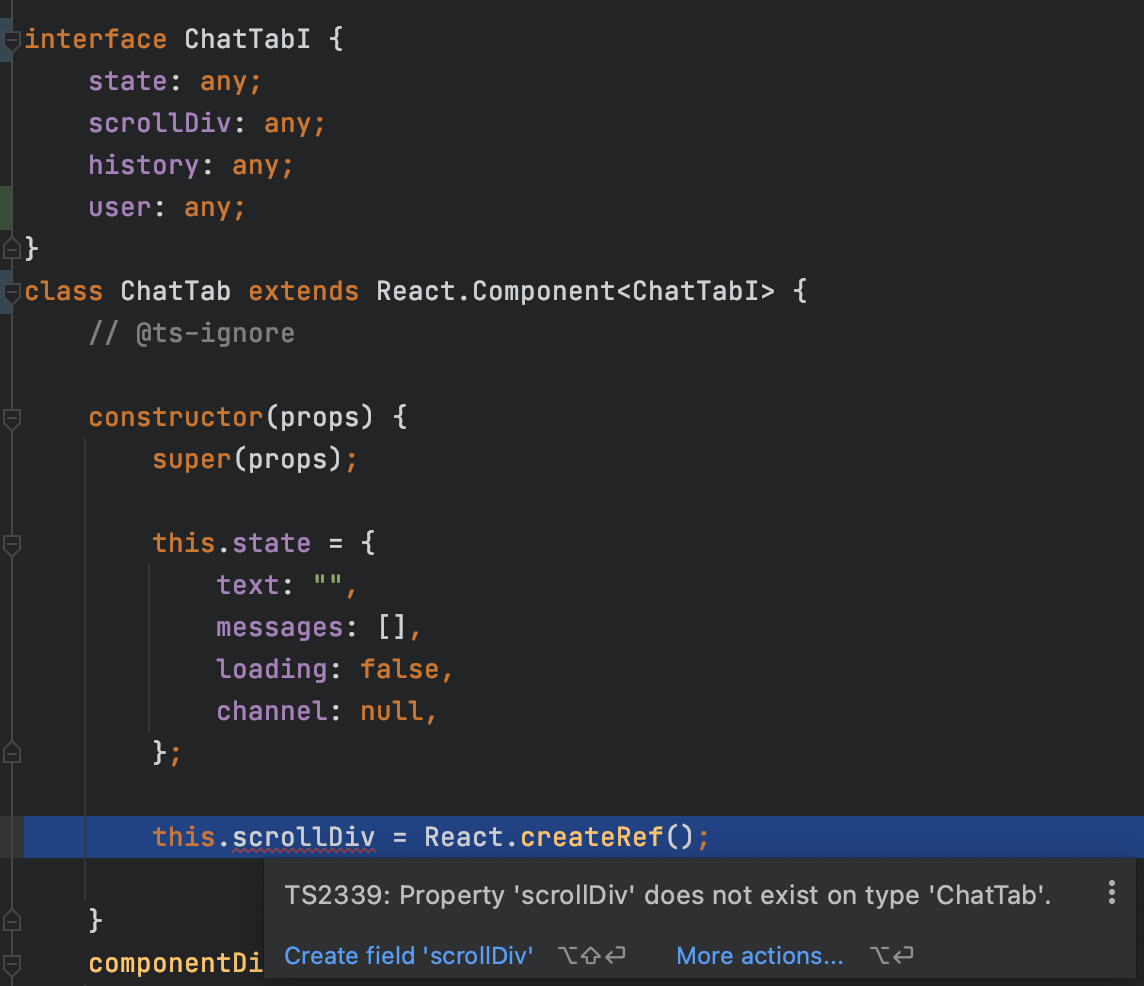Click the 'messages: []' state property
The width and height of the screenshot is (1144, 986).
[x=318, y=628]
